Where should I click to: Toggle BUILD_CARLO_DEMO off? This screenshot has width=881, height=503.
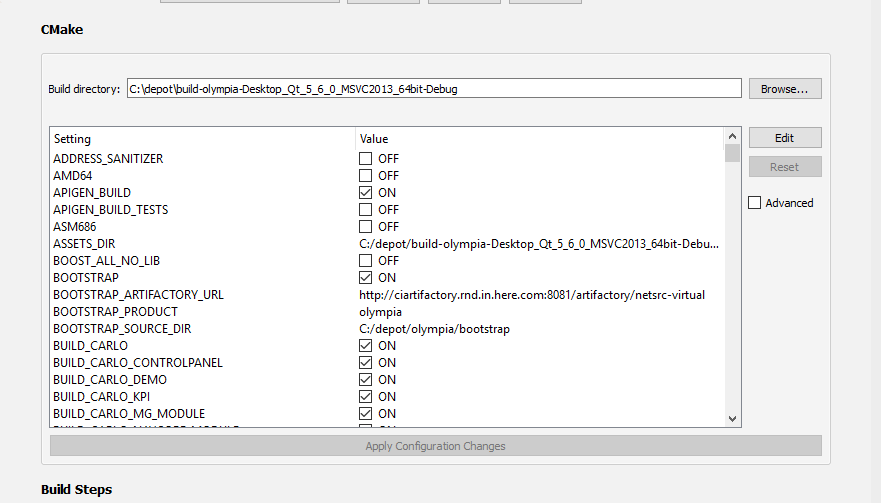coord(366,380)
